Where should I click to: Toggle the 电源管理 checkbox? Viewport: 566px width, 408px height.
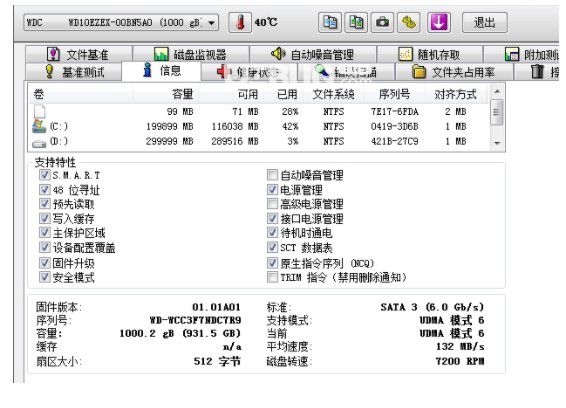pos(272,189)
